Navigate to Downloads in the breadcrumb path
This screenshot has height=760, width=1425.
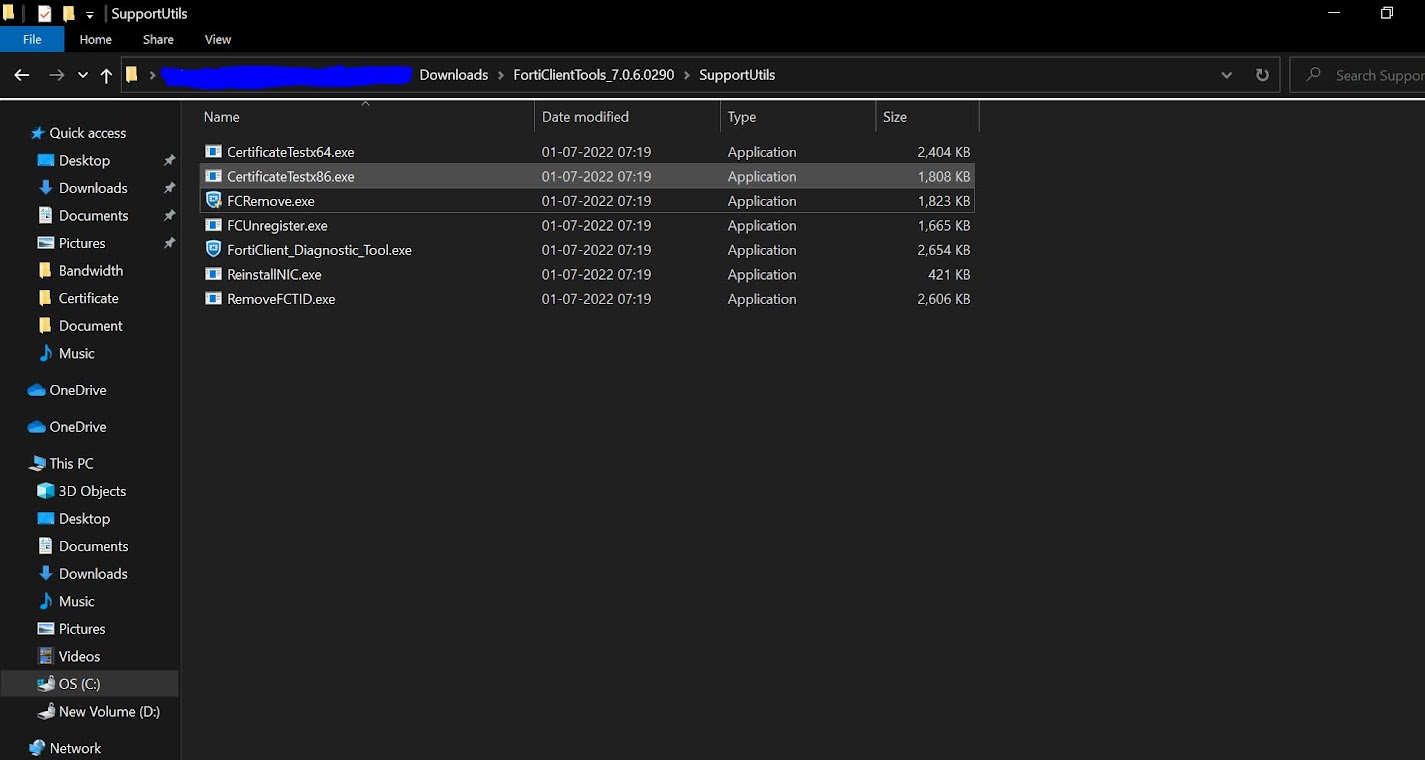point(454,75)
